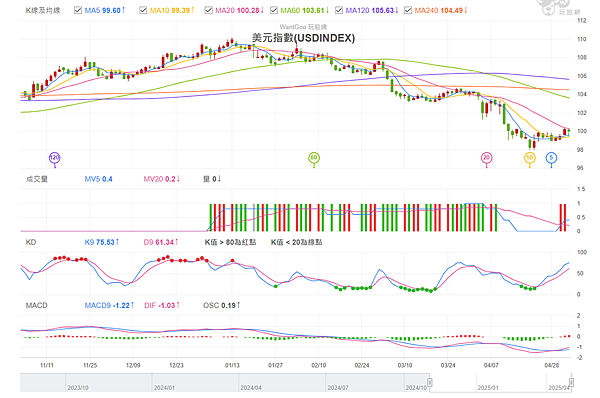Image resolution: width=600 pixels, height=398 pixels.
Task: Click 2023/10 on the navigator timeline
Action: tap(78, 388)
